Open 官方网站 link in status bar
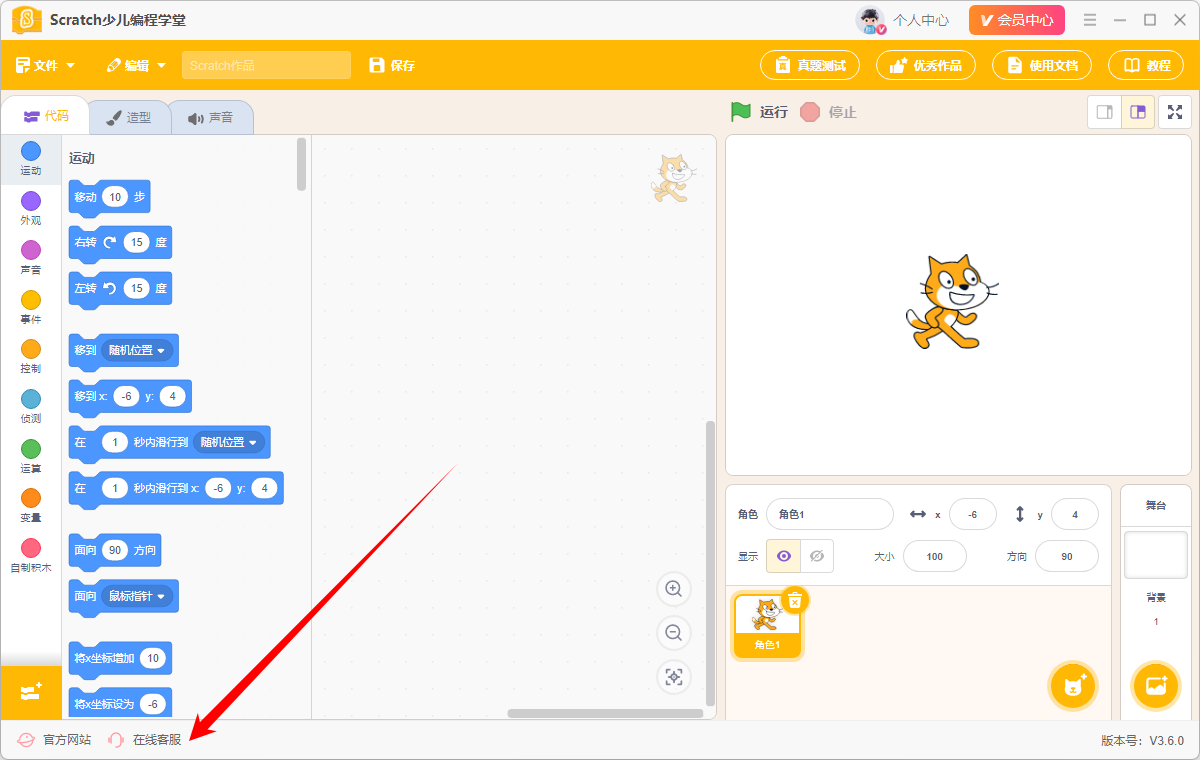Screen dimensions: 1200x760 click(x=55, y=740)
